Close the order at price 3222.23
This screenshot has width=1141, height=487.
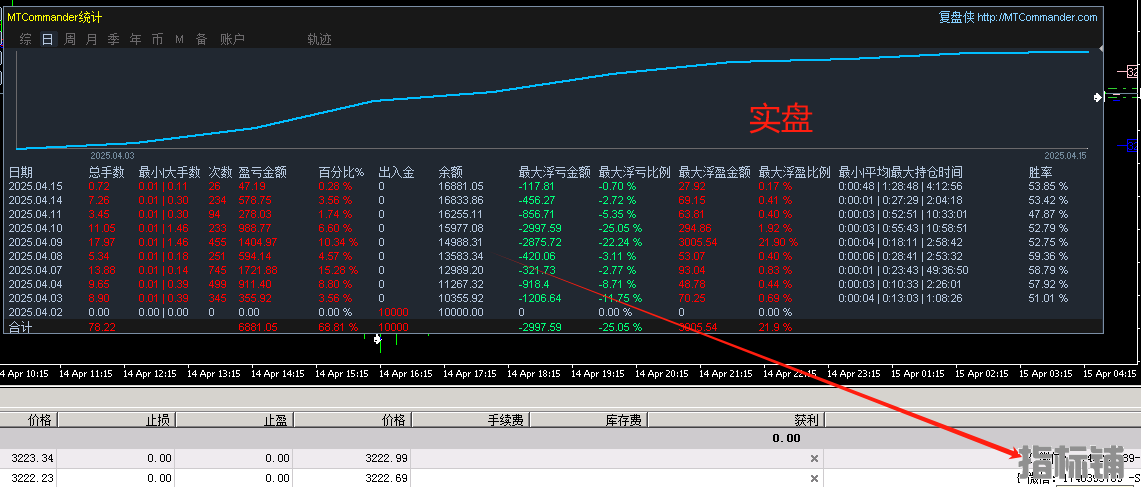814,479
